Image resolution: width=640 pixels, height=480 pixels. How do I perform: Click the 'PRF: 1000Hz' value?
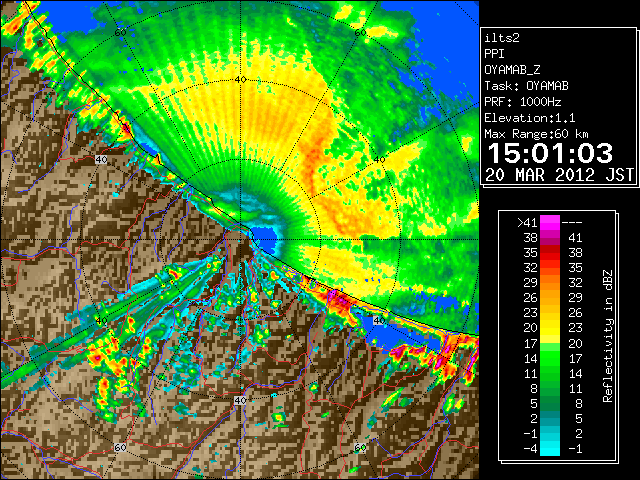pyautogui.click(x=523, y=102)
